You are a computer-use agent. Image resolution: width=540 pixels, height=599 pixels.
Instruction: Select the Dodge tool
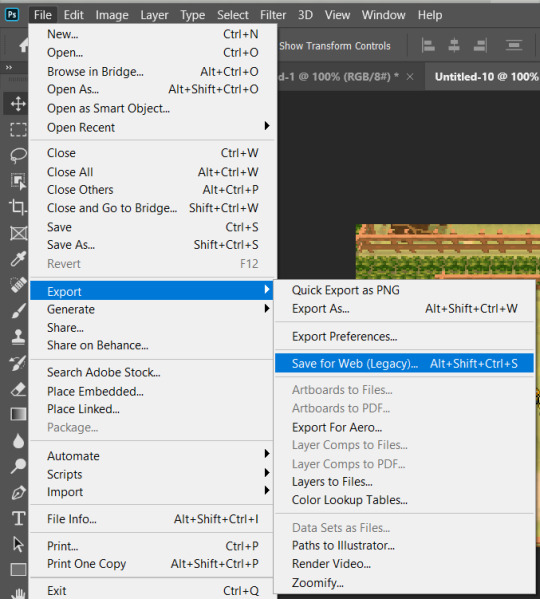18,466
